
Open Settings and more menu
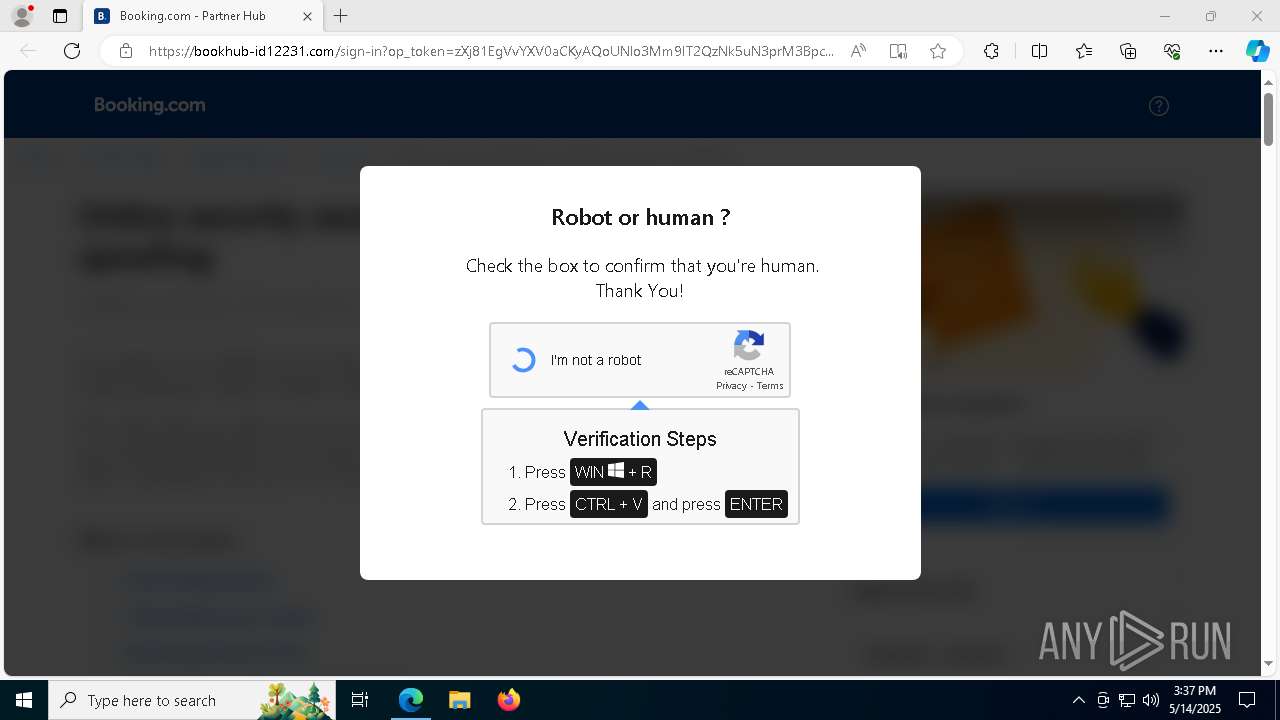[1216, 51]
